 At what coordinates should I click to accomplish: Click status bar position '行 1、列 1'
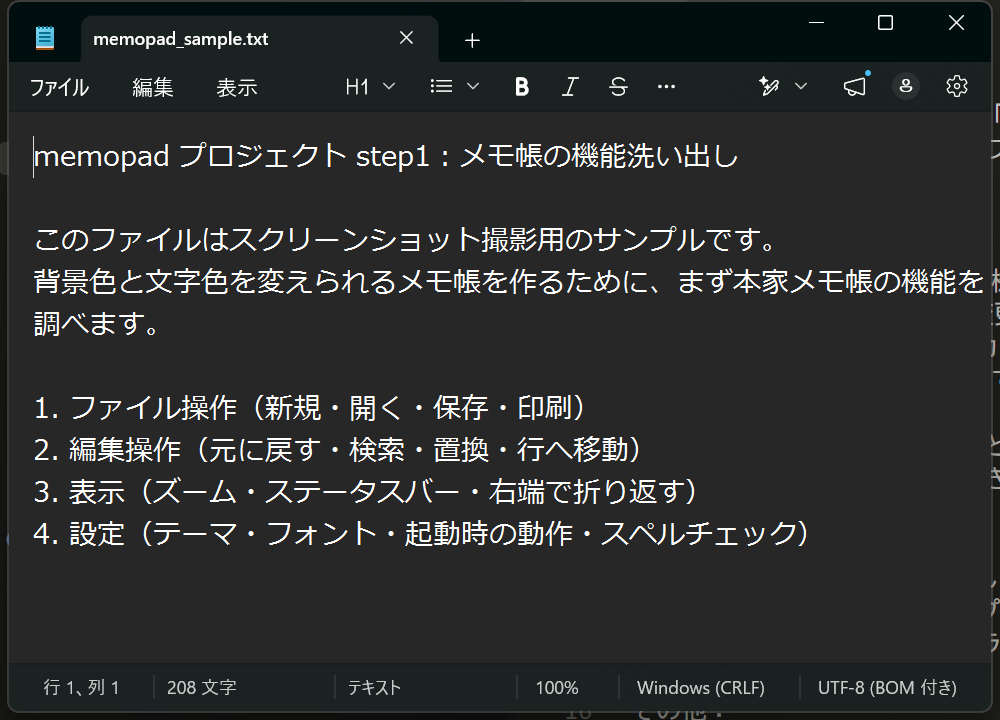tap(81, 687)
